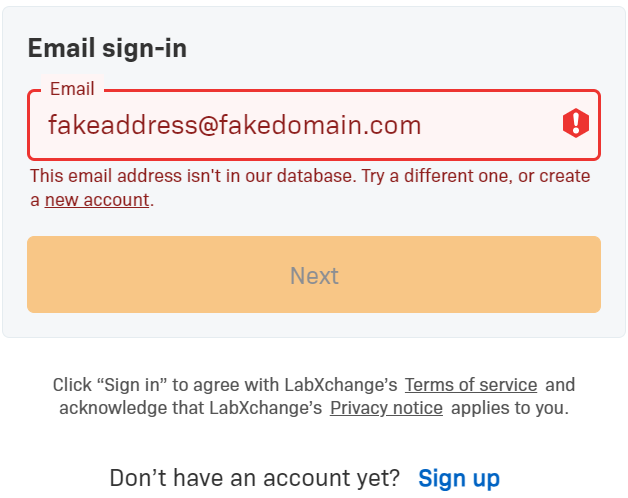Click the blue Sign up link
This screenshot has height=498, width=628.
pyautogui.click(x=459, y=478)
